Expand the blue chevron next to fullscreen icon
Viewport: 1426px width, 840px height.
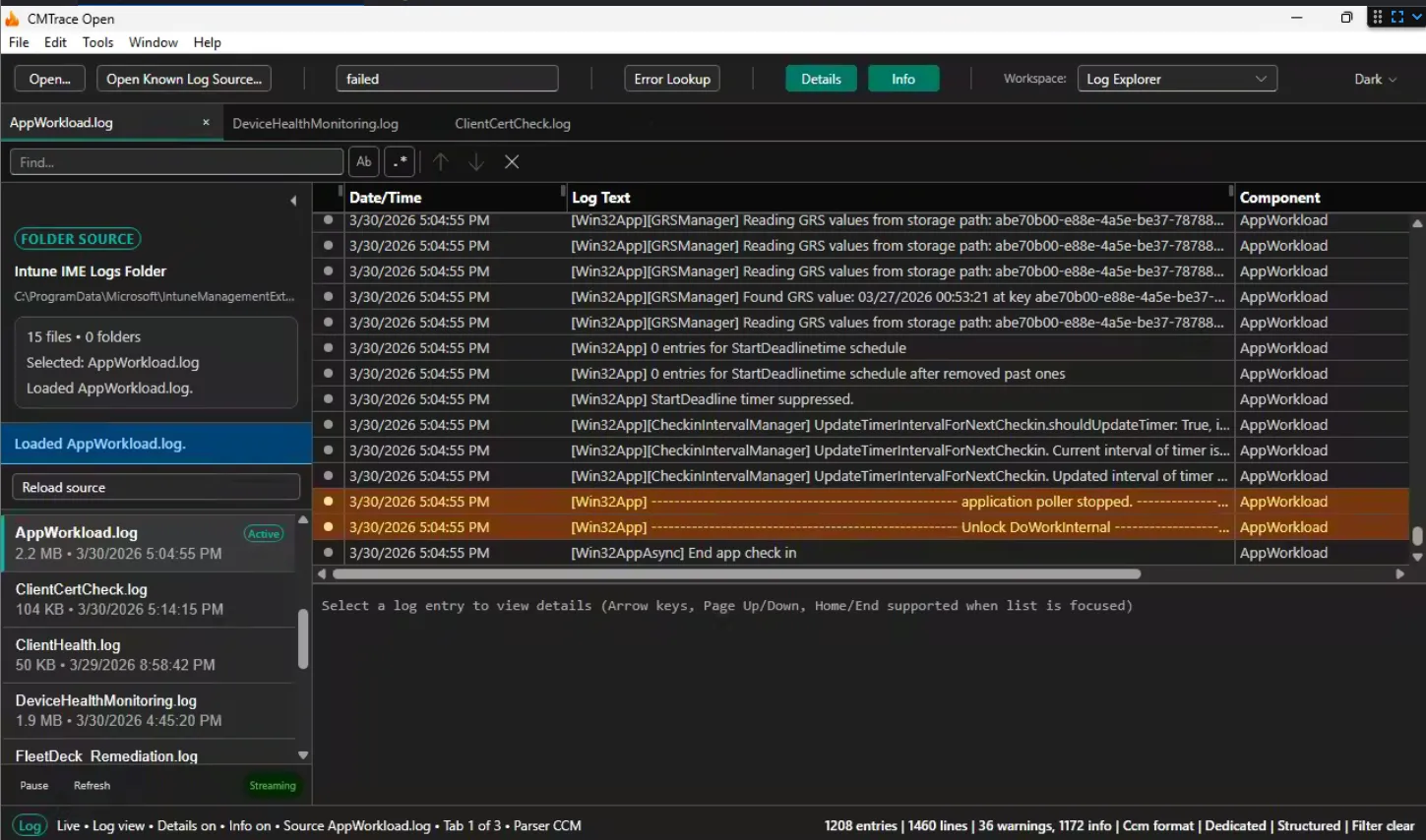[1417, 16]
